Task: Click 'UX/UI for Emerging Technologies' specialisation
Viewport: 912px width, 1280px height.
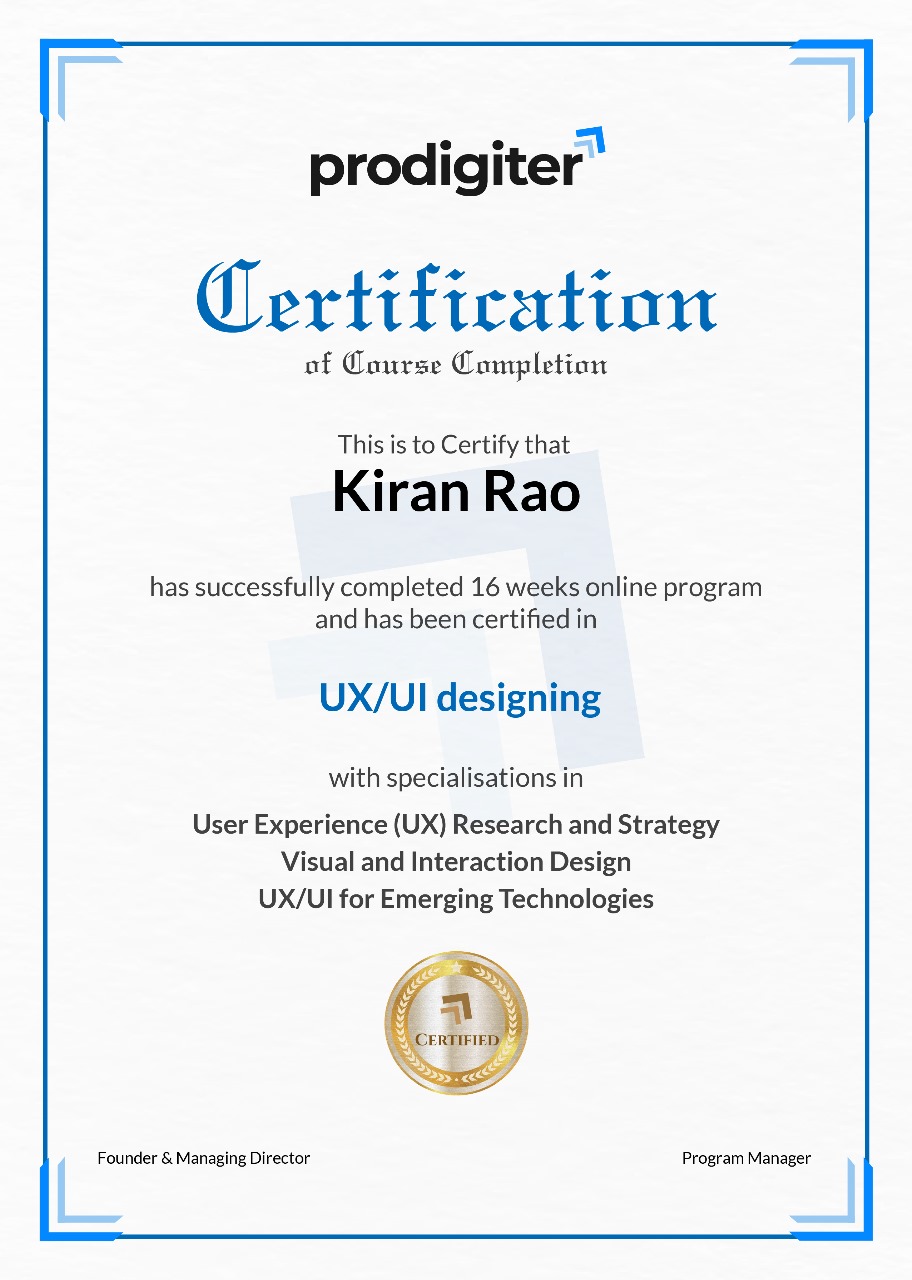Action: (456, 899)
